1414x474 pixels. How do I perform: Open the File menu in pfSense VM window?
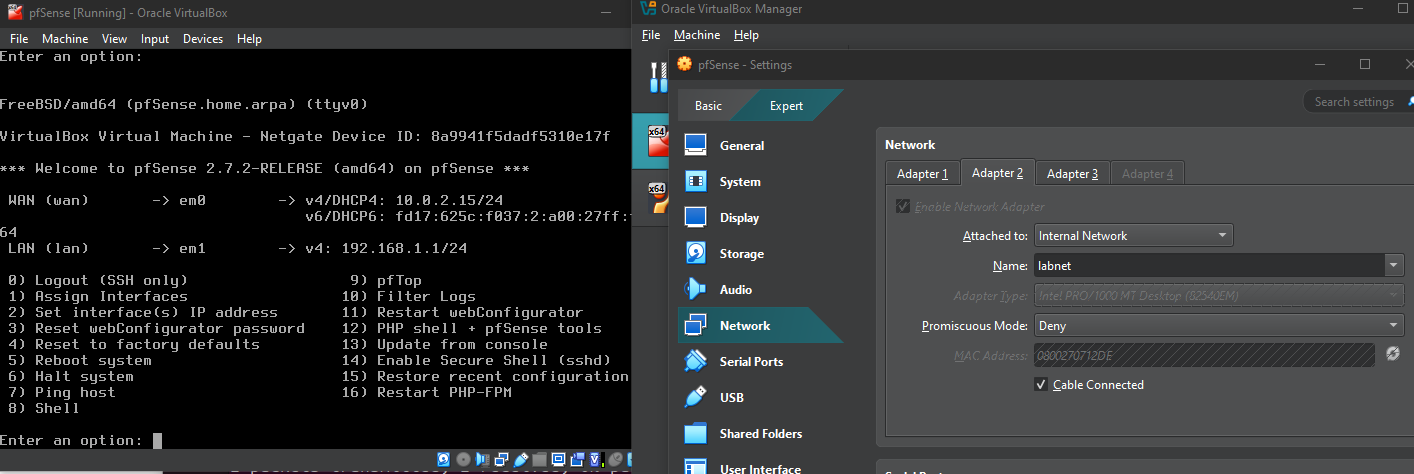coord(19,39)
